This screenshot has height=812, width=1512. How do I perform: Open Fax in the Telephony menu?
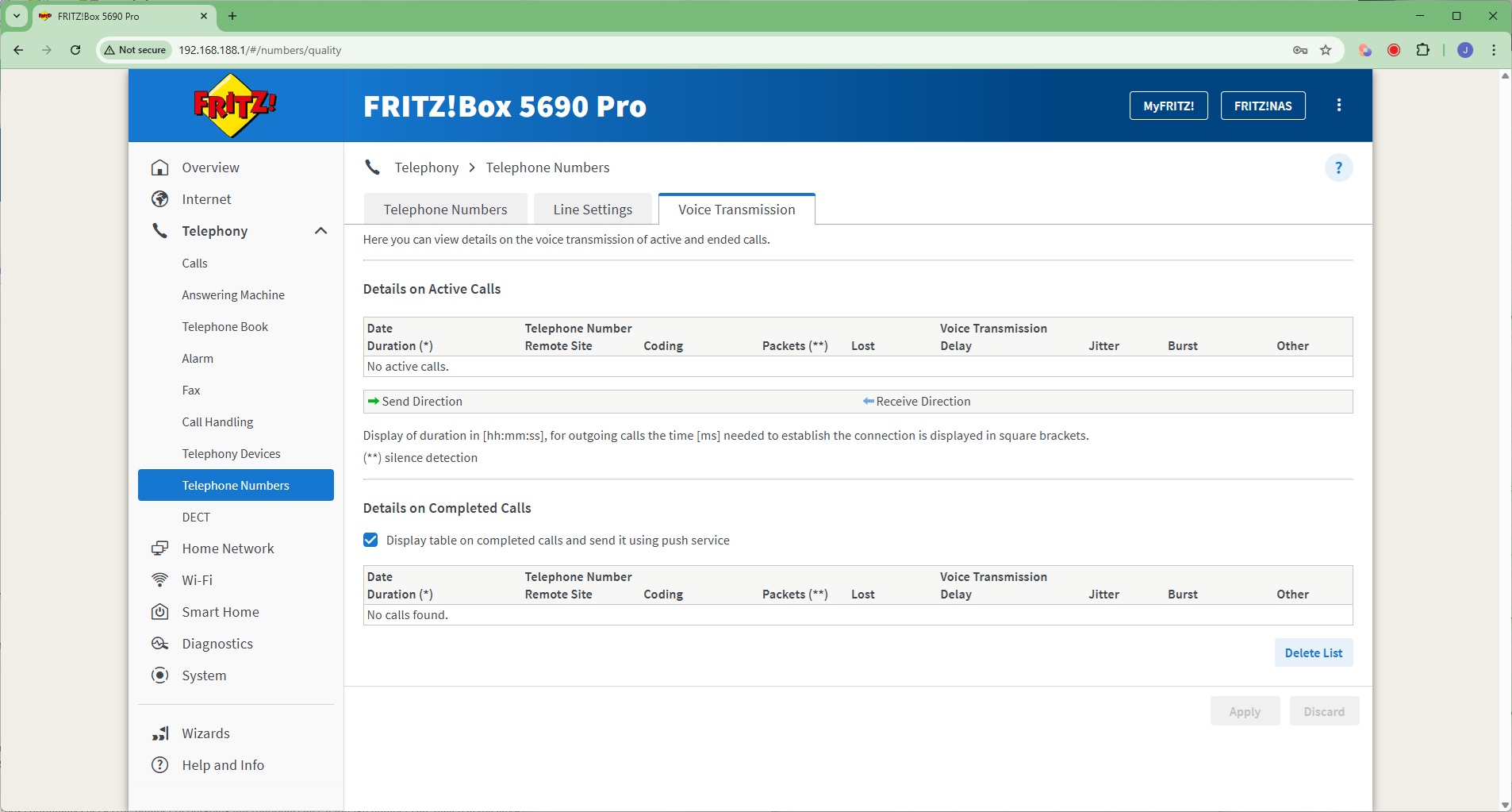click(191, 391)
